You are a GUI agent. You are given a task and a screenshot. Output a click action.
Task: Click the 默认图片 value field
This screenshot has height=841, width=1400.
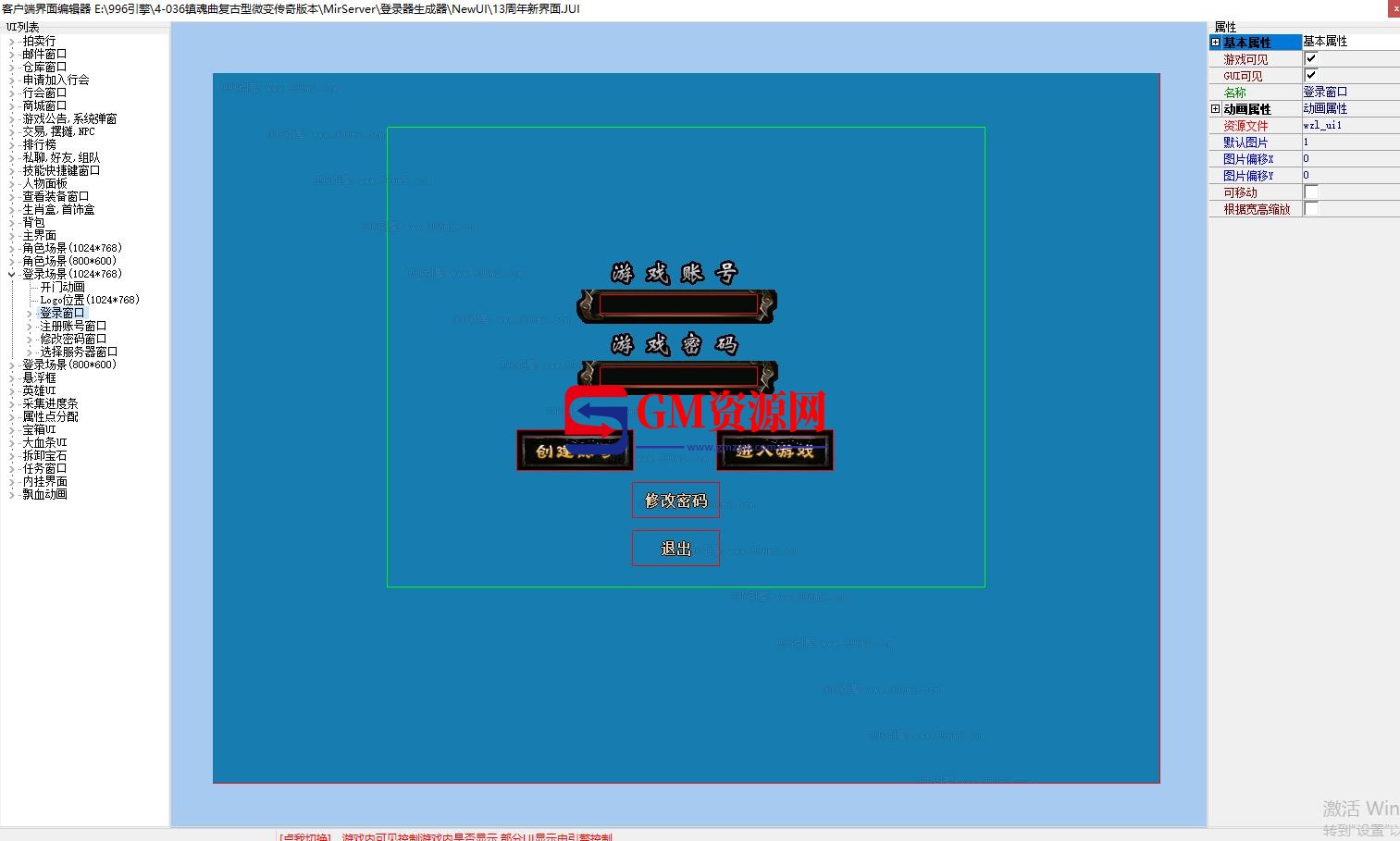tap(1350, 142)
